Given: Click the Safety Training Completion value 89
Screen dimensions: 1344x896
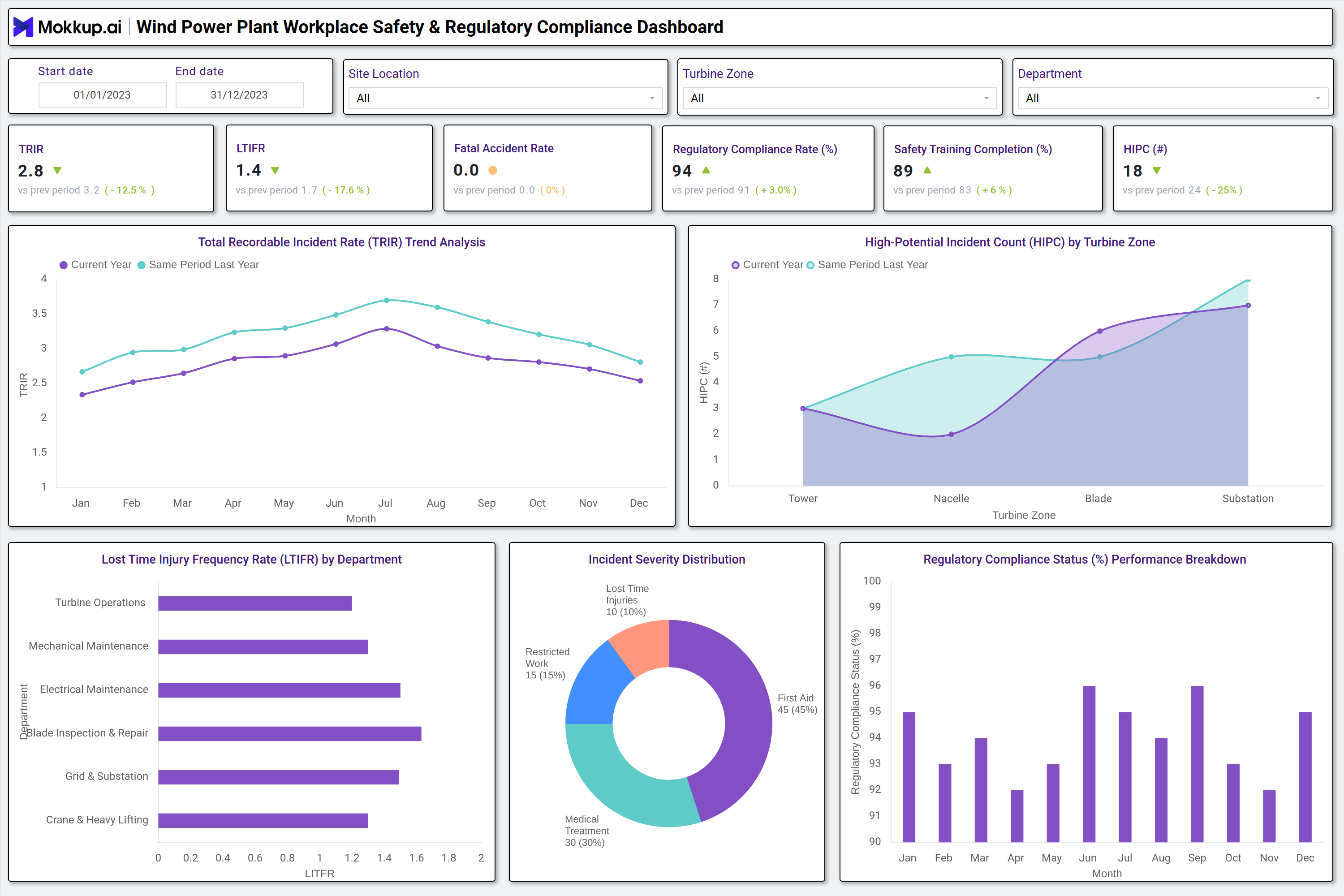Looking at the screenshot, I should [903, 171].
